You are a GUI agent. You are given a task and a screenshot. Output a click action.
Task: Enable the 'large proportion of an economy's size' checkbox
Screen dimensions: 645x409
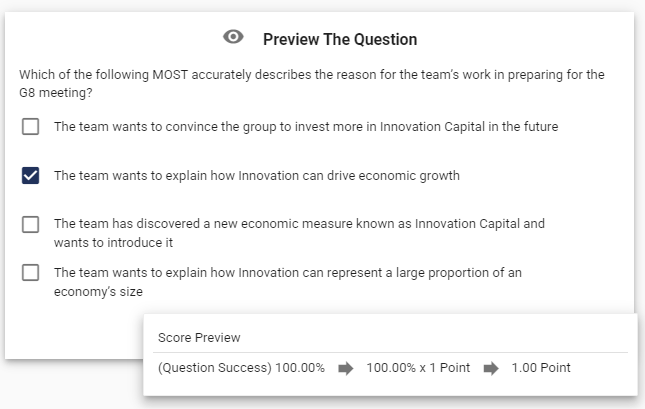click(x=30, y=273)
